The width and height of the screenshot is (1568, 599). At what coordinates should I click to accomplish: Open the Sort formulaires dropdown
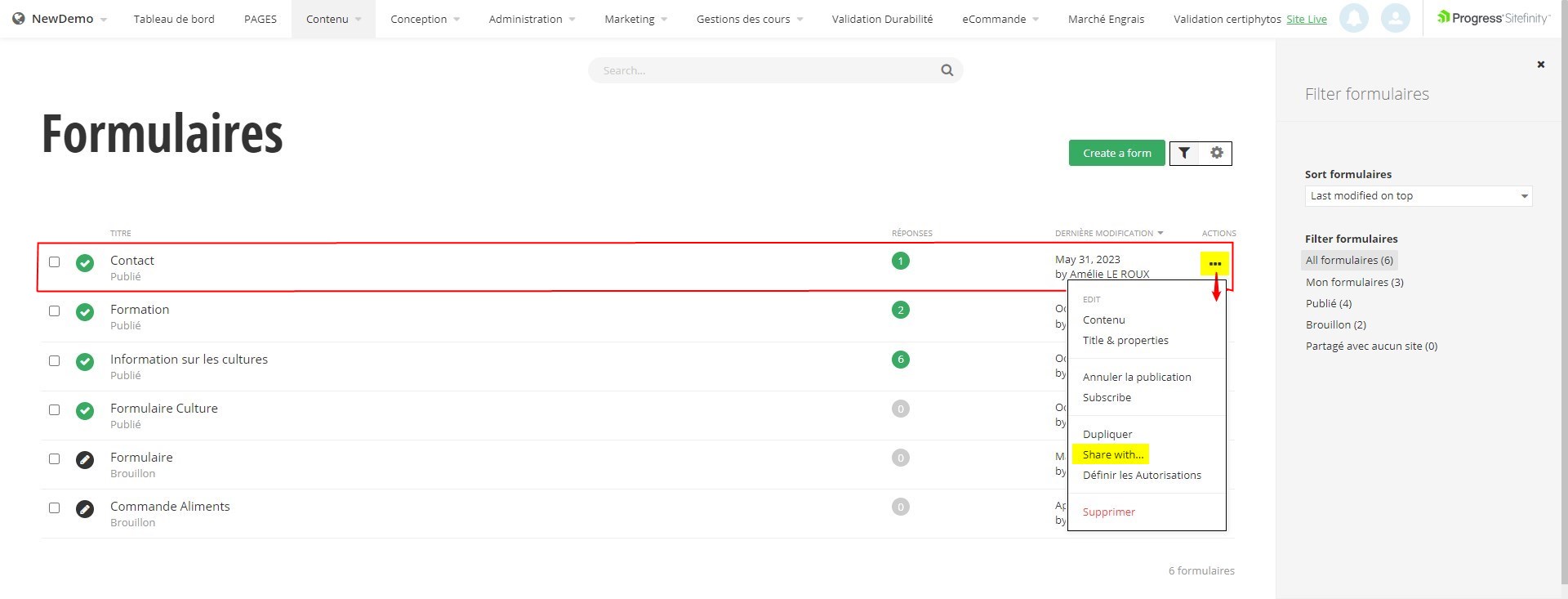coord(1418,196)
